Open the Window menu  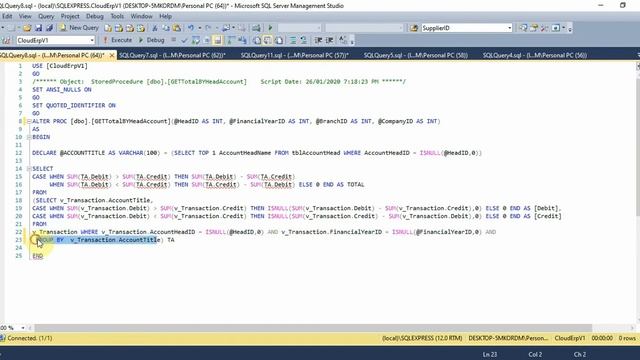(x=141, y=16)
